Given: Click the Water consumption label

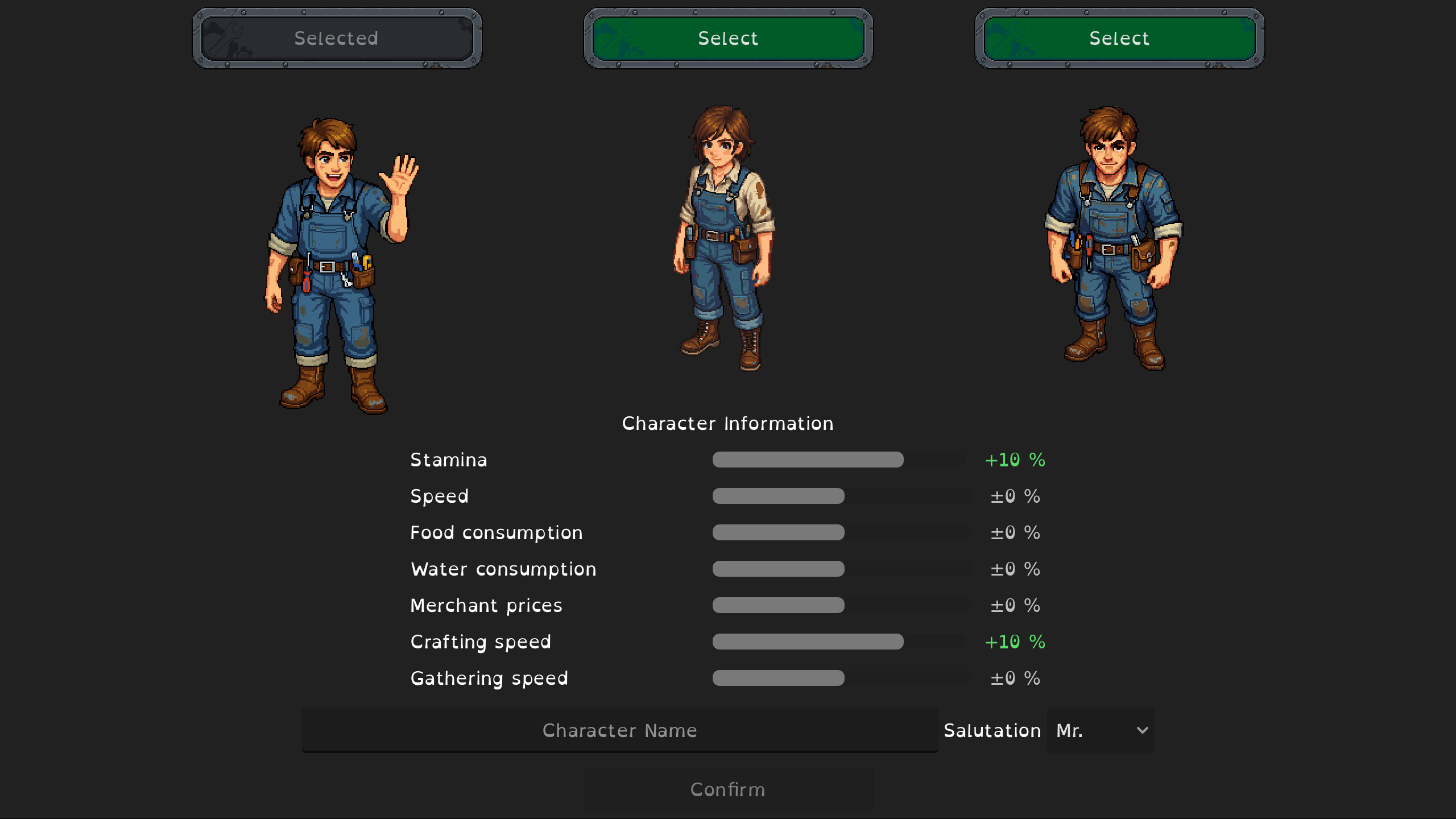Looking at the screenshot, I should point(504,569).
